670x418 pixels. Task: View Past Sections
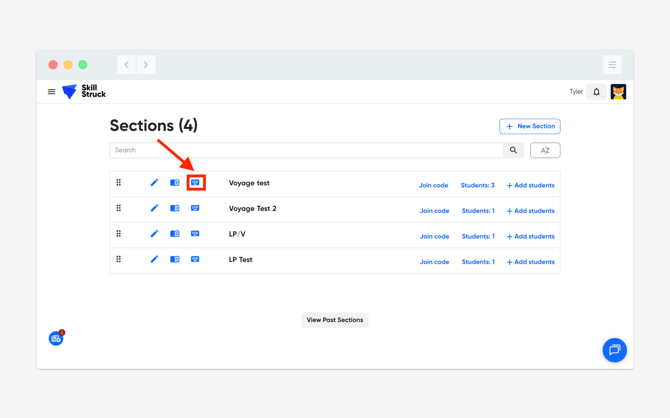pos(335,320)
